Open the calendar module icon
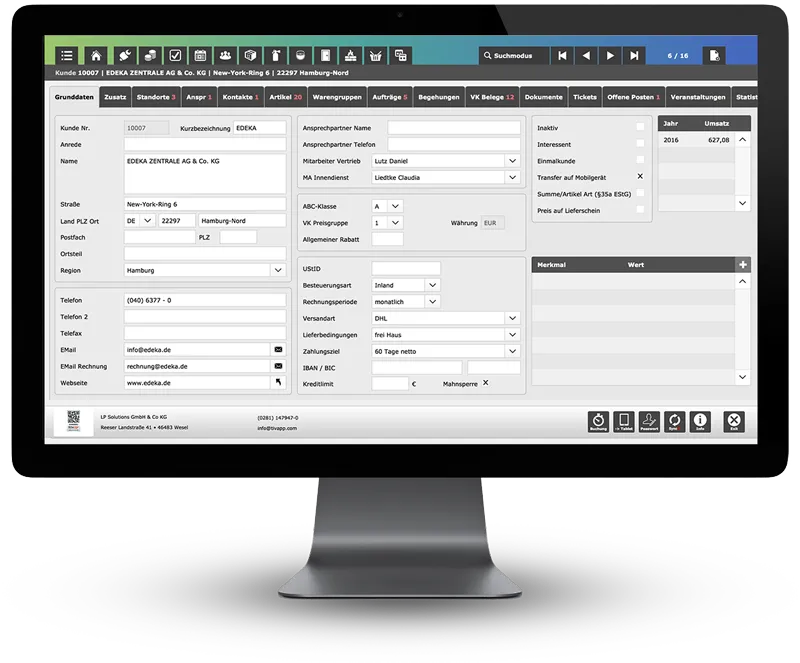The image size is (800, 663). click(x=200, y=55)
